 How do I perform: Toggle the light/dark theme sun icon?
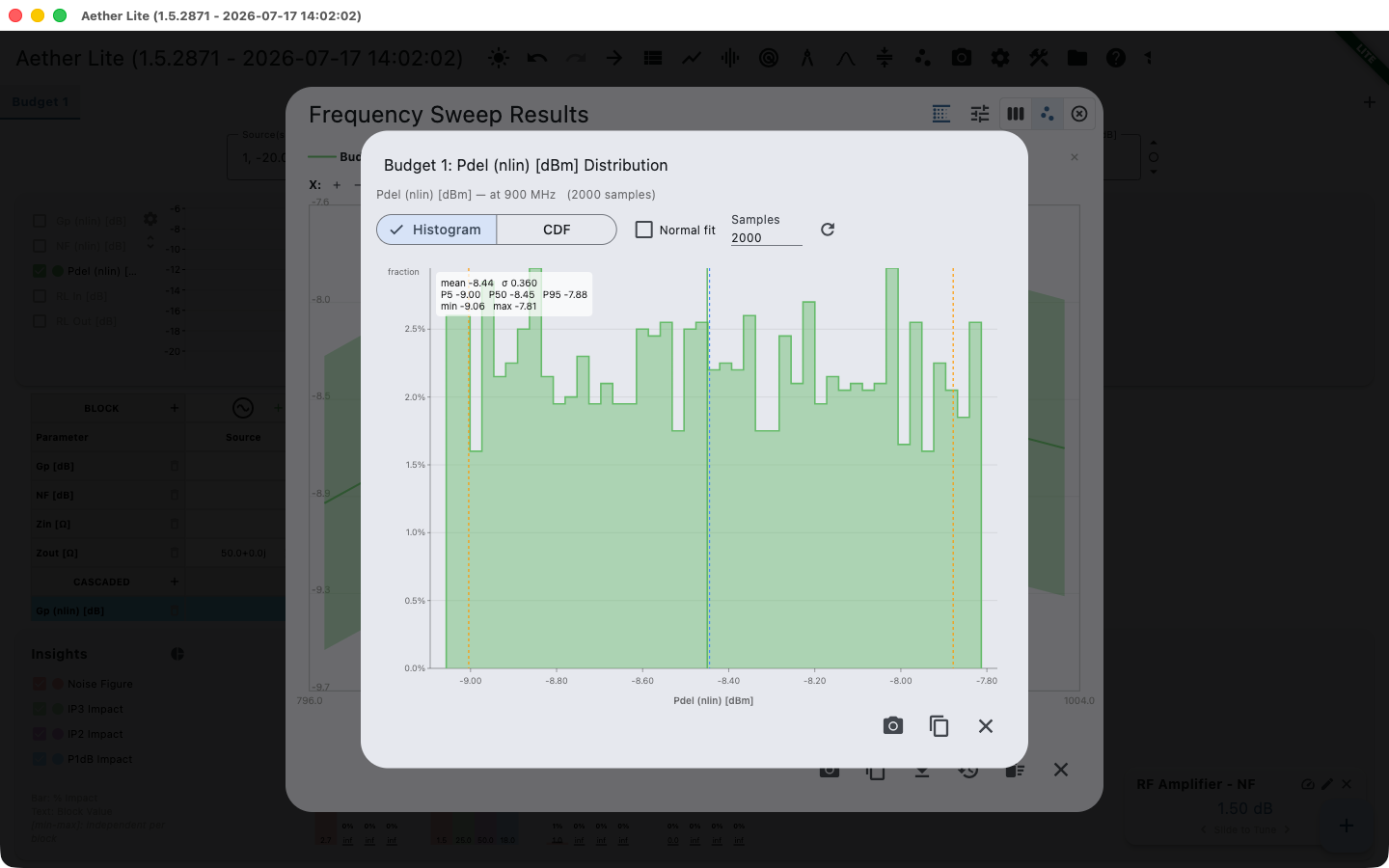click(499, 58)
